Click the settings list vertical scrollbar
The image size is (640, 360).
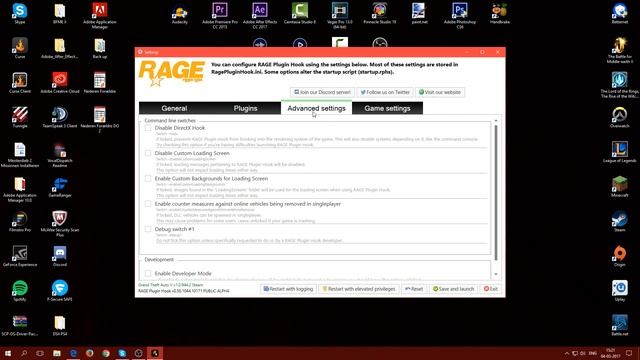496,192
